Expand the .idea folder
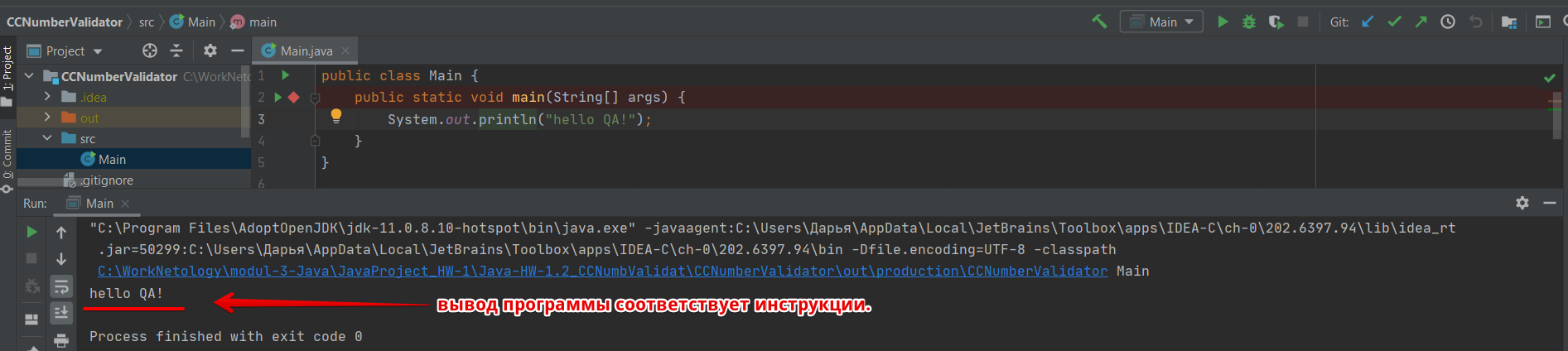The width and height of the screenshot is (1568, 351). point(47,96)
